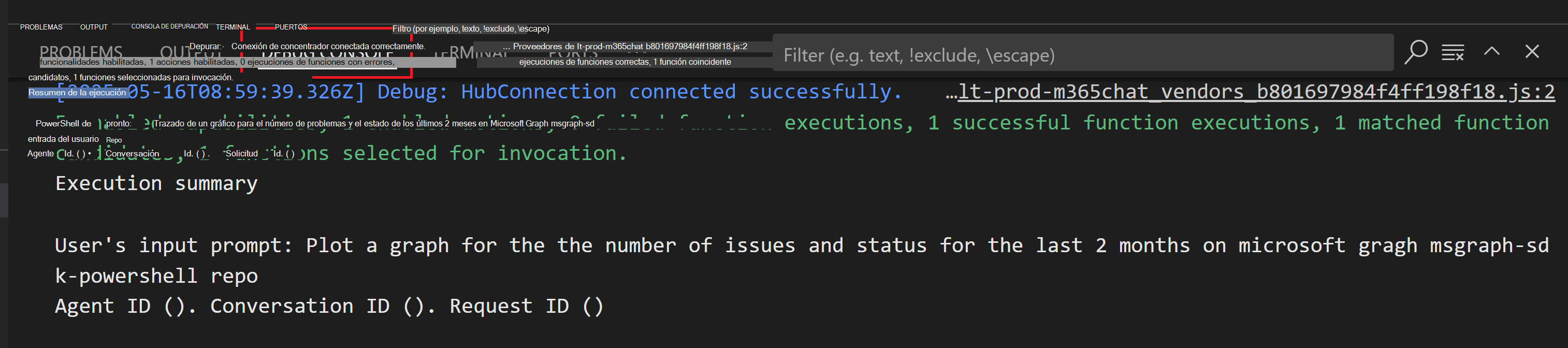Focus the Filter text input box
Image resolution: width=1568 pixels, height=348 pixels.
[x=1082, y=55]
